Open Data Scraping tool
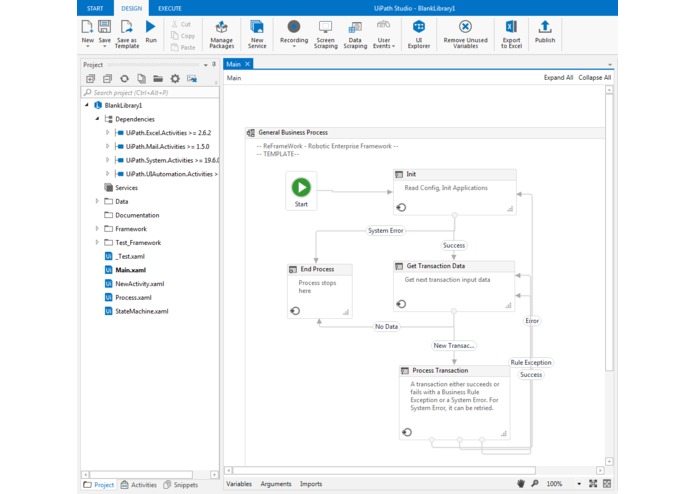 [355, 27]
